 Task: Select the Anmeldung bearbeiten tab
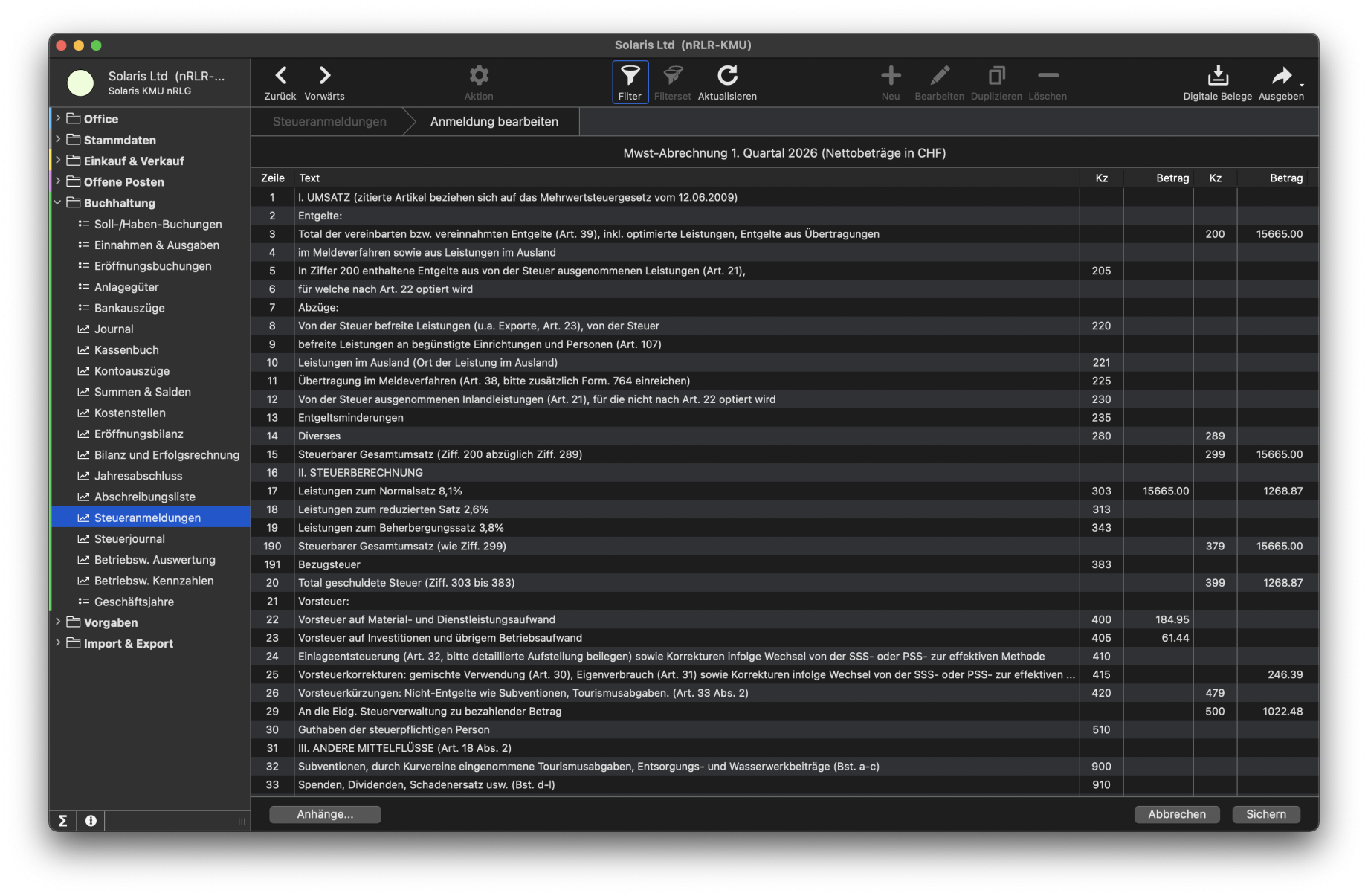[494, 122]
